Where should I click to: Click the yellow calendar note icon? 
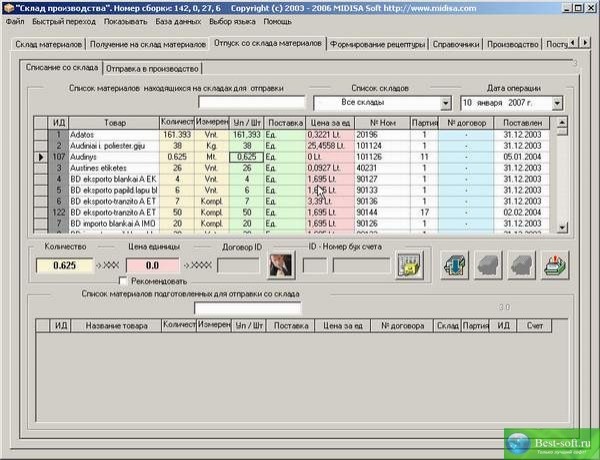point(408,265)
